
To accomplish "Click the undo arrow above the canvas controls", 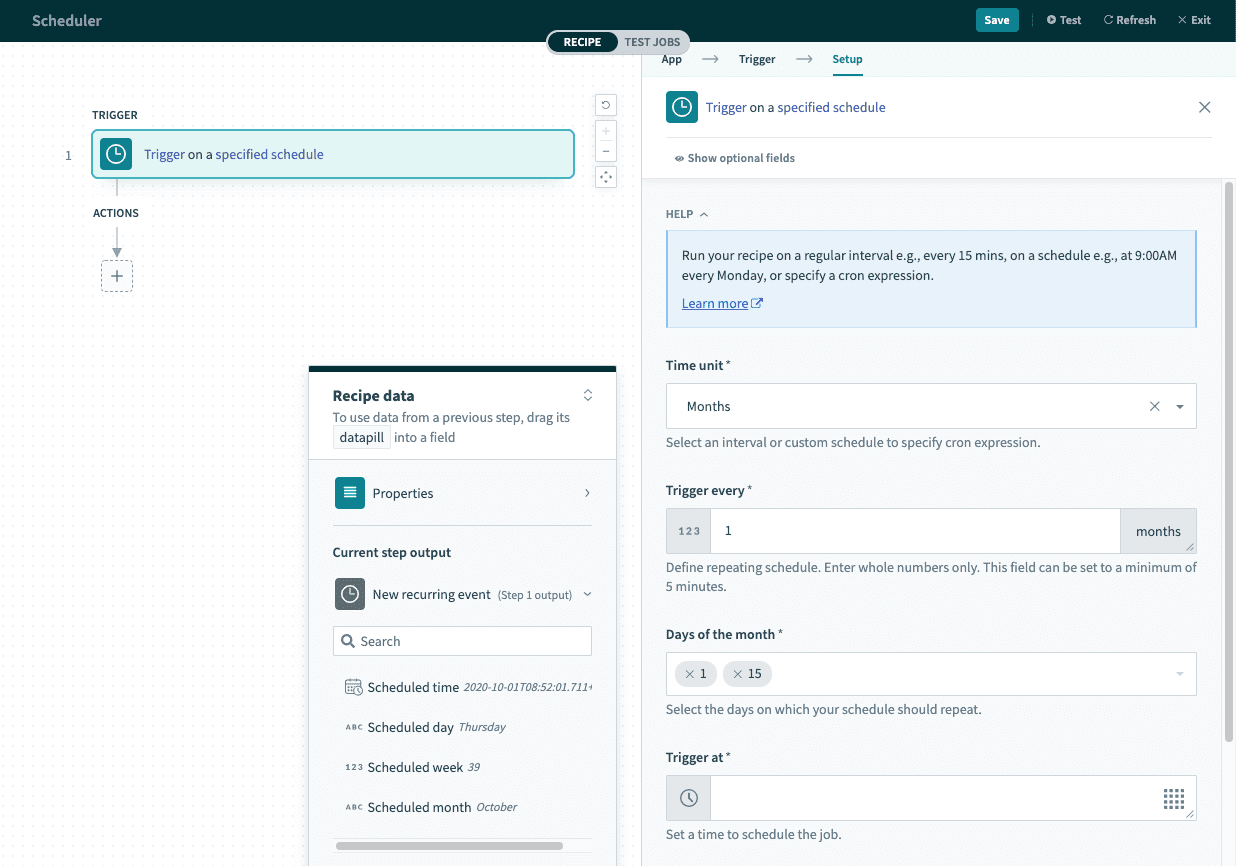I will 605,104.
